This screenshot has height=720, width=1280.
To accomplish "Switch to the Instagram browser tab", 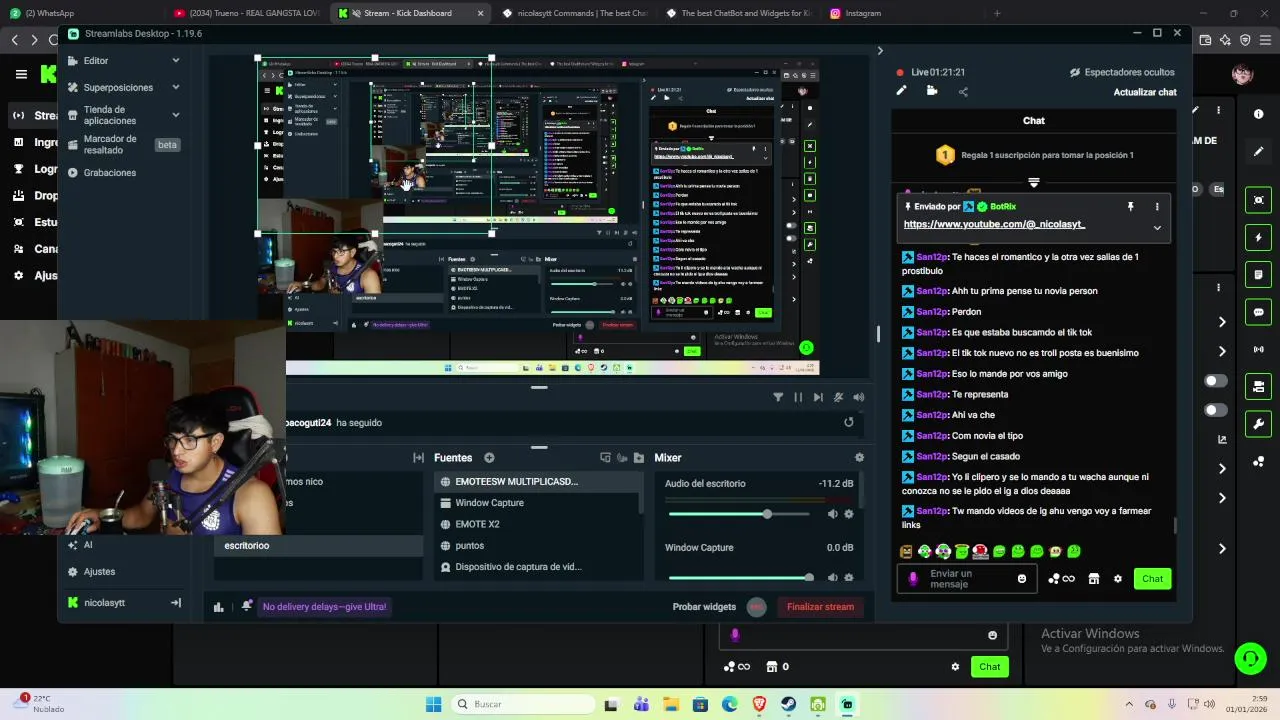I will coord(900,13).
